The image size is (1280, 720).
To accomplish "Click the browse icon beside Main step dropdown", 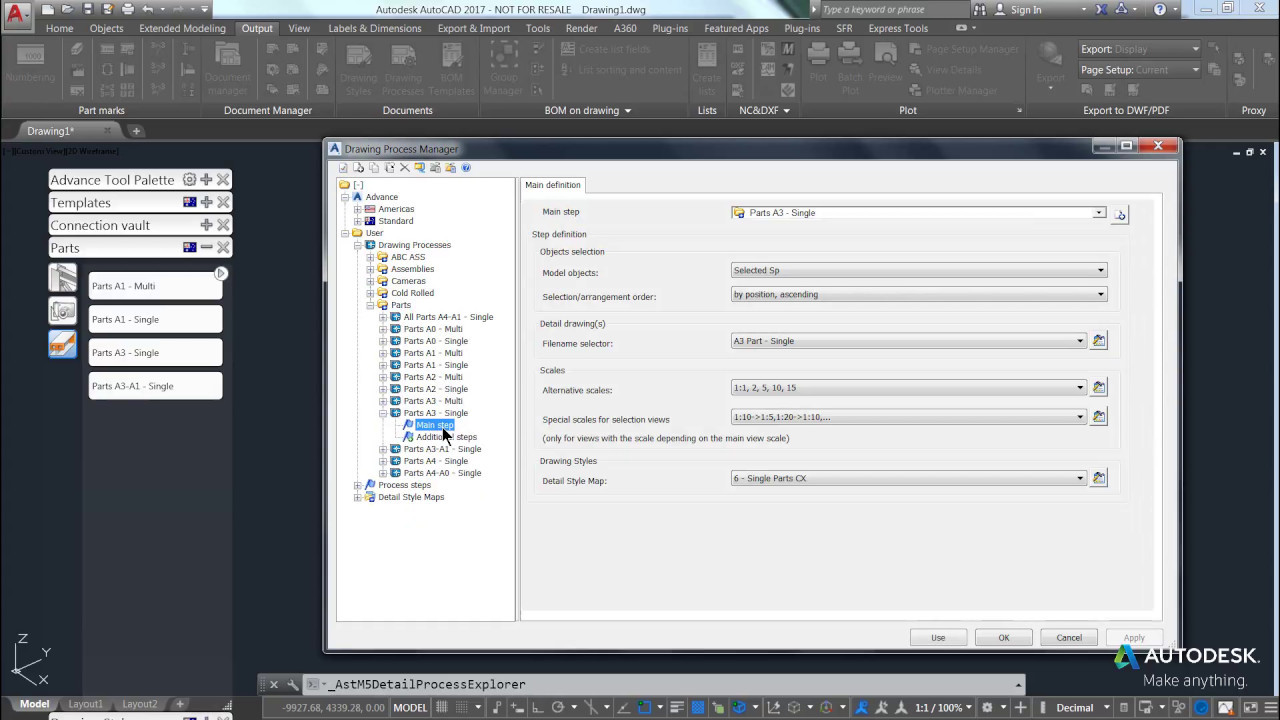I will click(1120, 214).
